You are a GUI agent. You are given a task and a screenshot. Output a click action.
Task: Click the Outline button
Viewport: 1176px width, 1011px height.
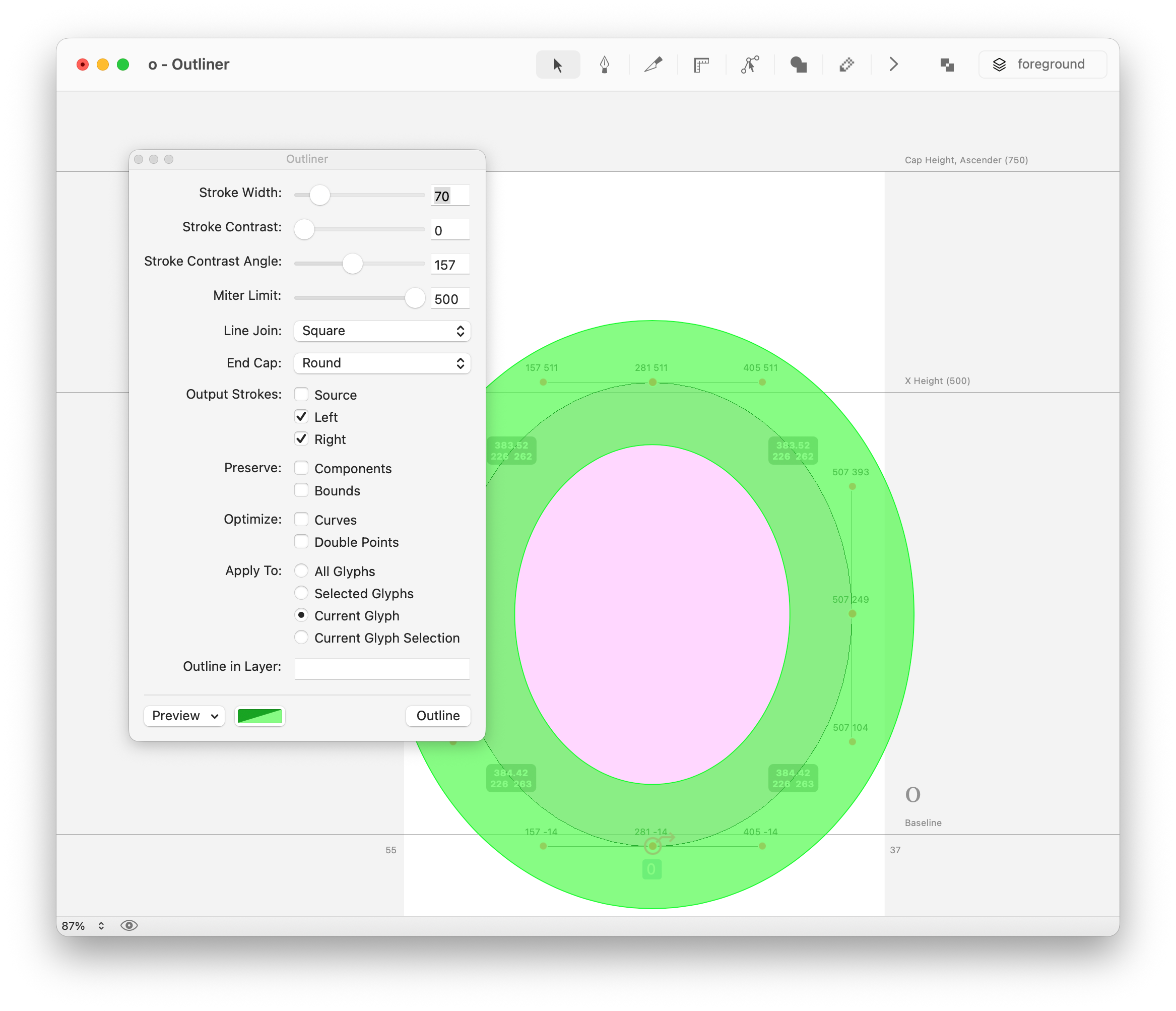click(x=437, y=716)
